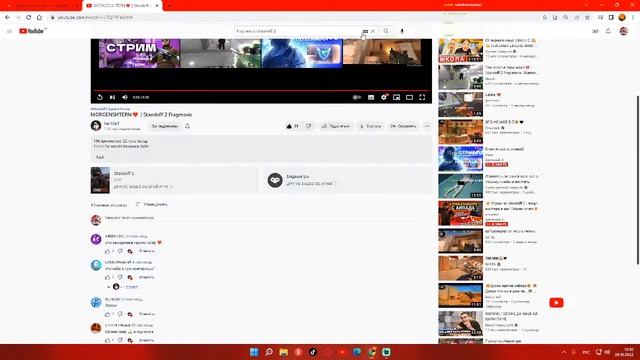Switch to the active YouTube browser tab

122,6
